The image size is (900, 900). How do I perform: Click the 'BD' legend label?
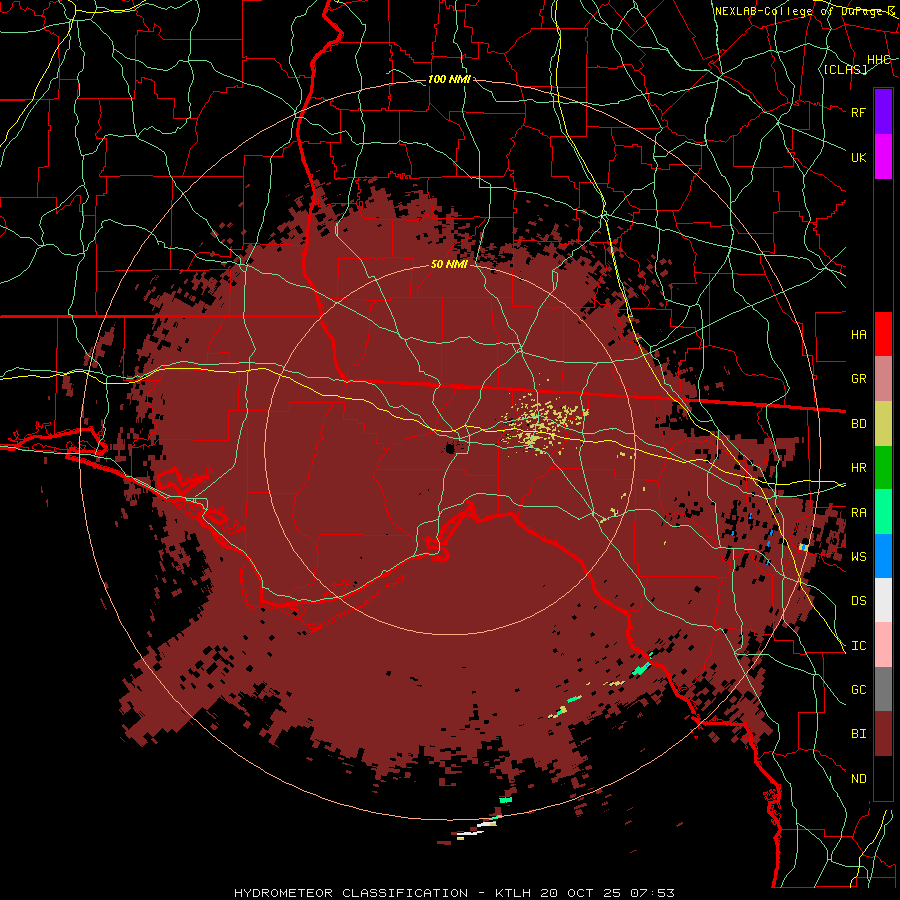click(858, 424)
